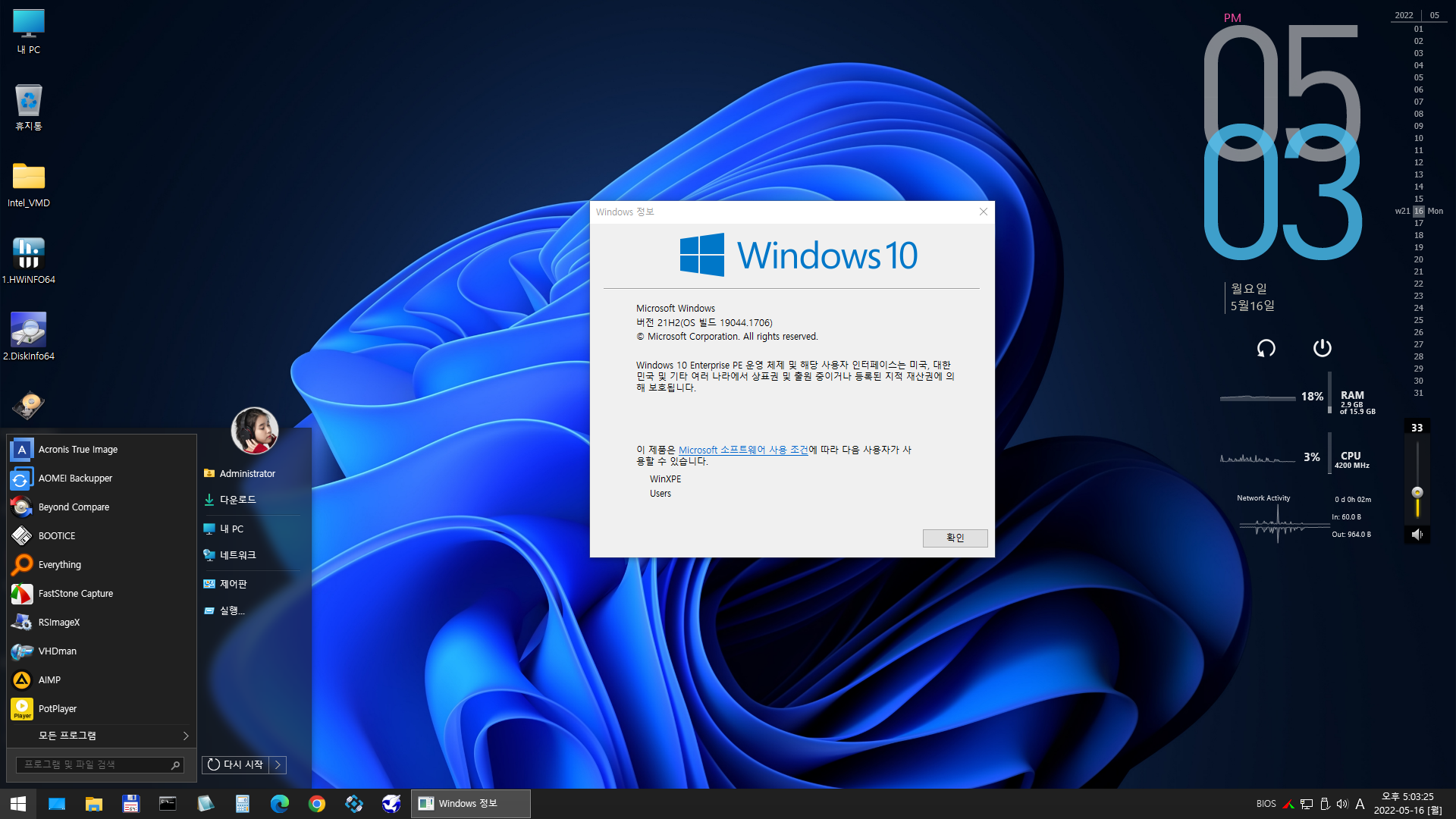Select day 16 in the calendar widget
Image resolution: width=1456 pixels, height=819 pixels.
coord(1419,212)
